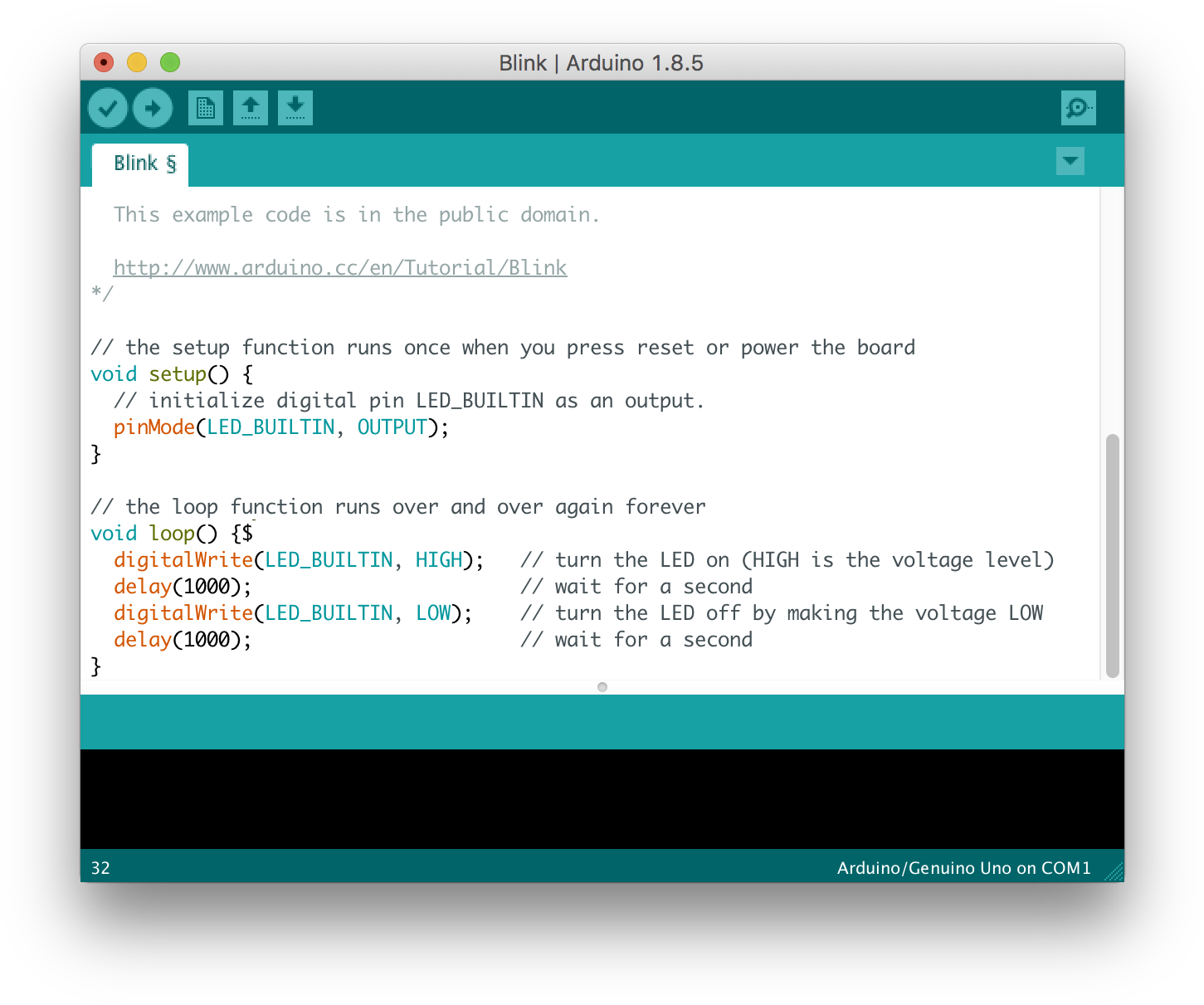Save the sketch with the Save icon
This screenshot has height=1005, width=1204.
coord(295,107)
